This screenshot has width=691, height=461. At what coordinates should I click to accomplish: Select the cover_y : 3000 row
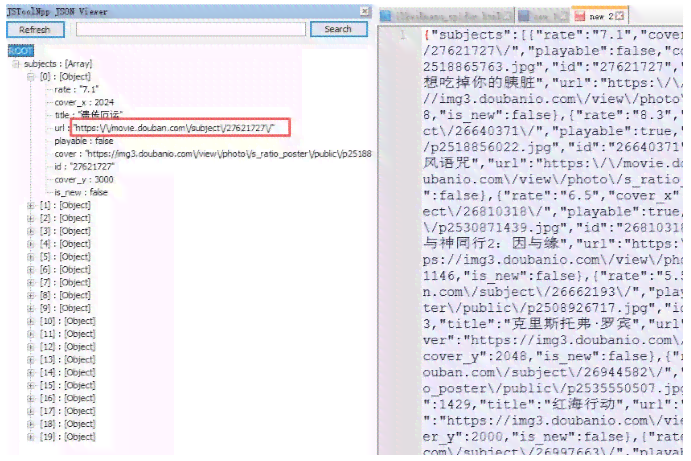point(84,180)
